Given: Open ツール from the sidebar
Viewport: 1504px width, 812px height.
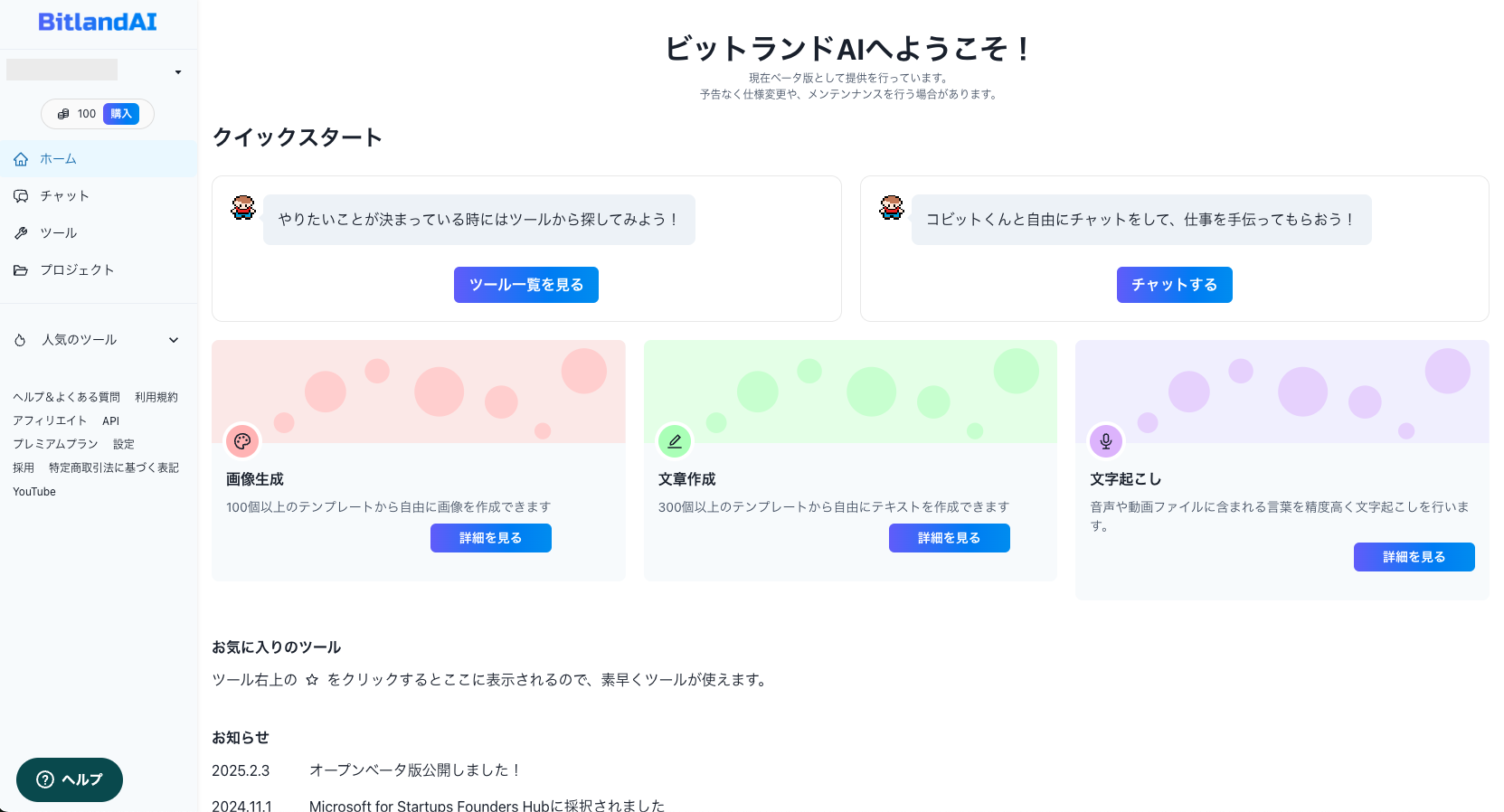Looking at the screenshot, I should 99,233.
